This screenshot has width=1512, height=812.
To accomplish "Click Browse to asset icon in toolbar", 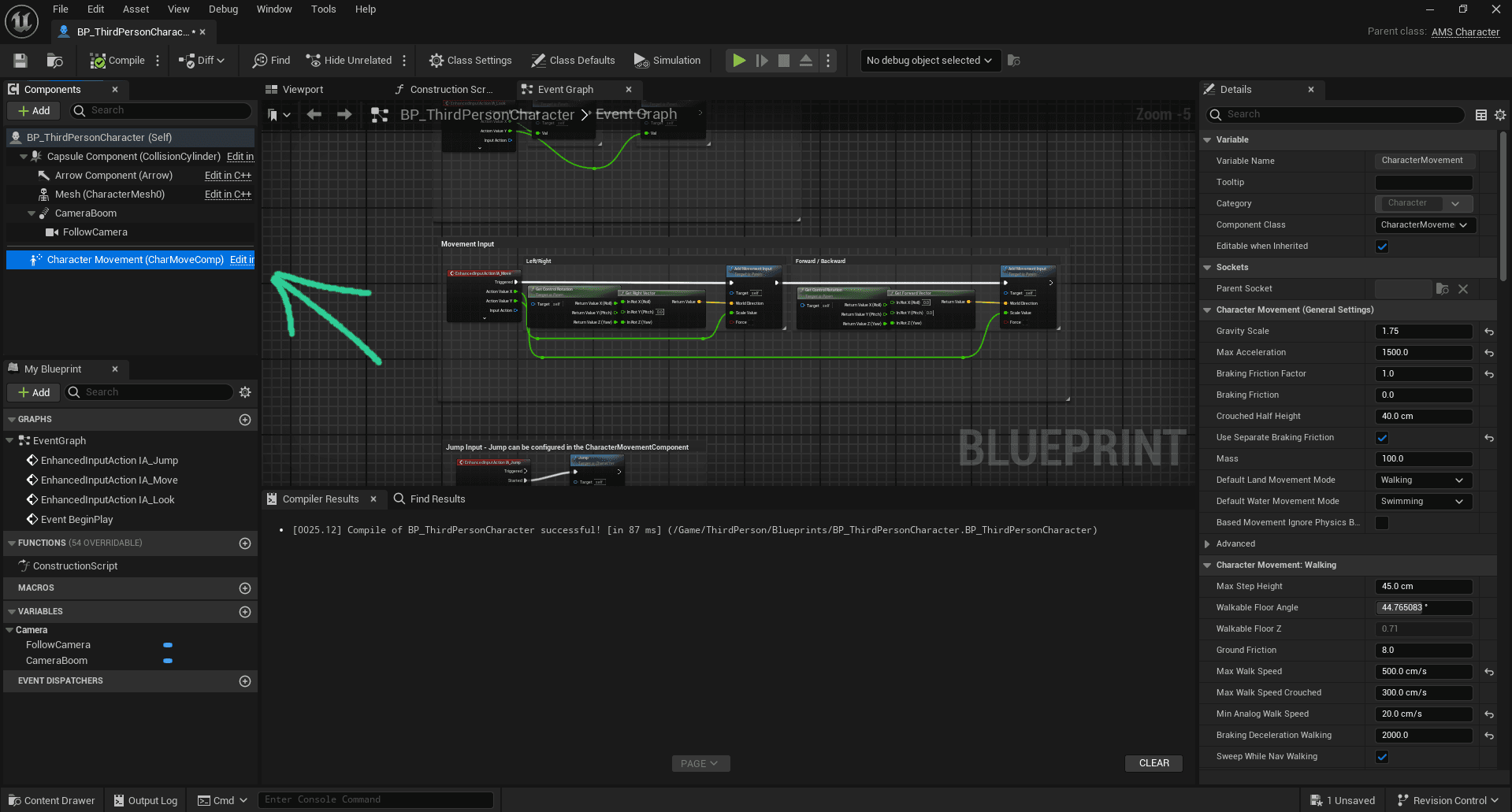I will pyautogui.click(x=54, y=61).
